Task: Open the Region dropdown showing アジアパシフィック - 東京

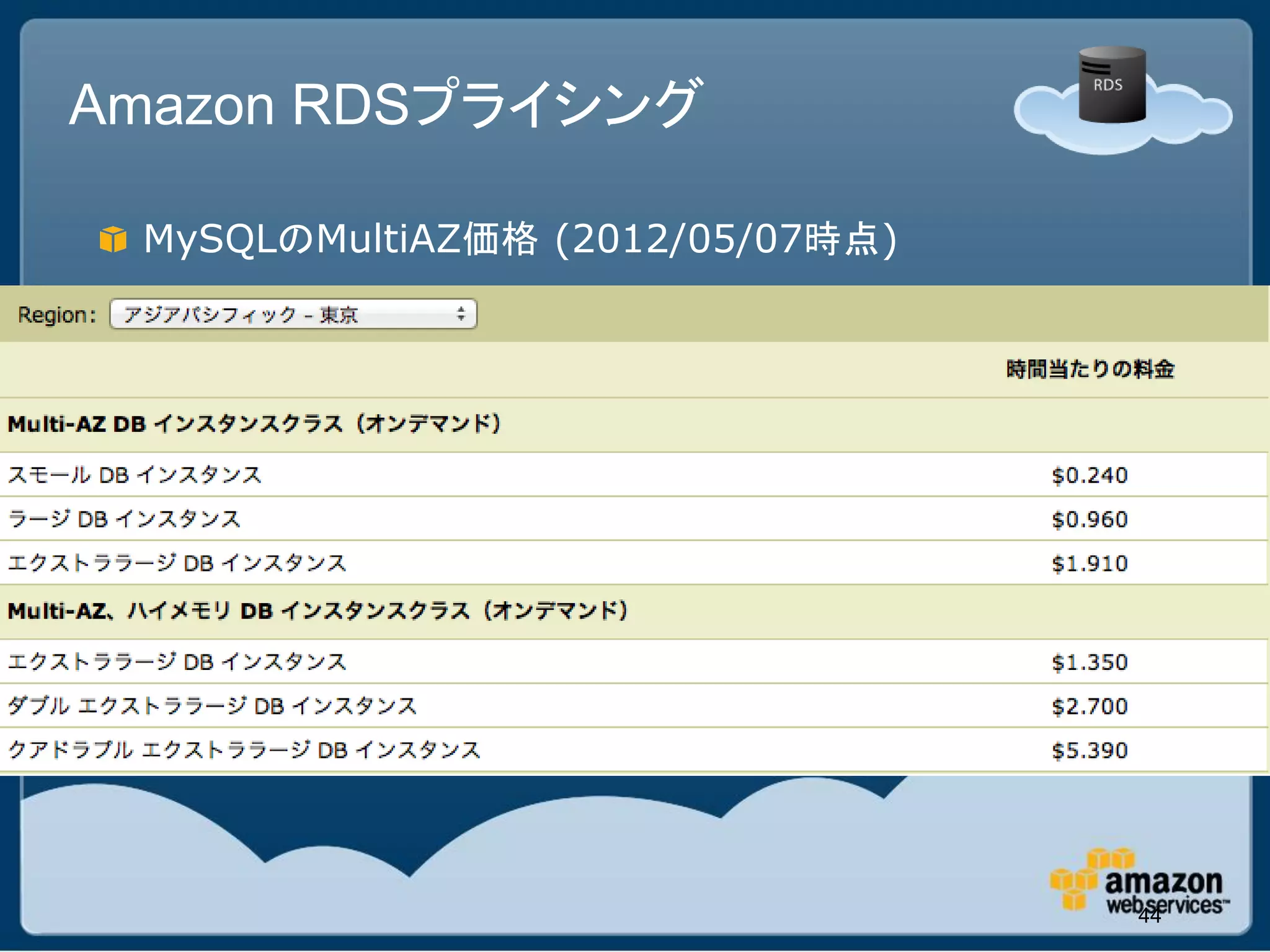Action: (x=293, y=314)
